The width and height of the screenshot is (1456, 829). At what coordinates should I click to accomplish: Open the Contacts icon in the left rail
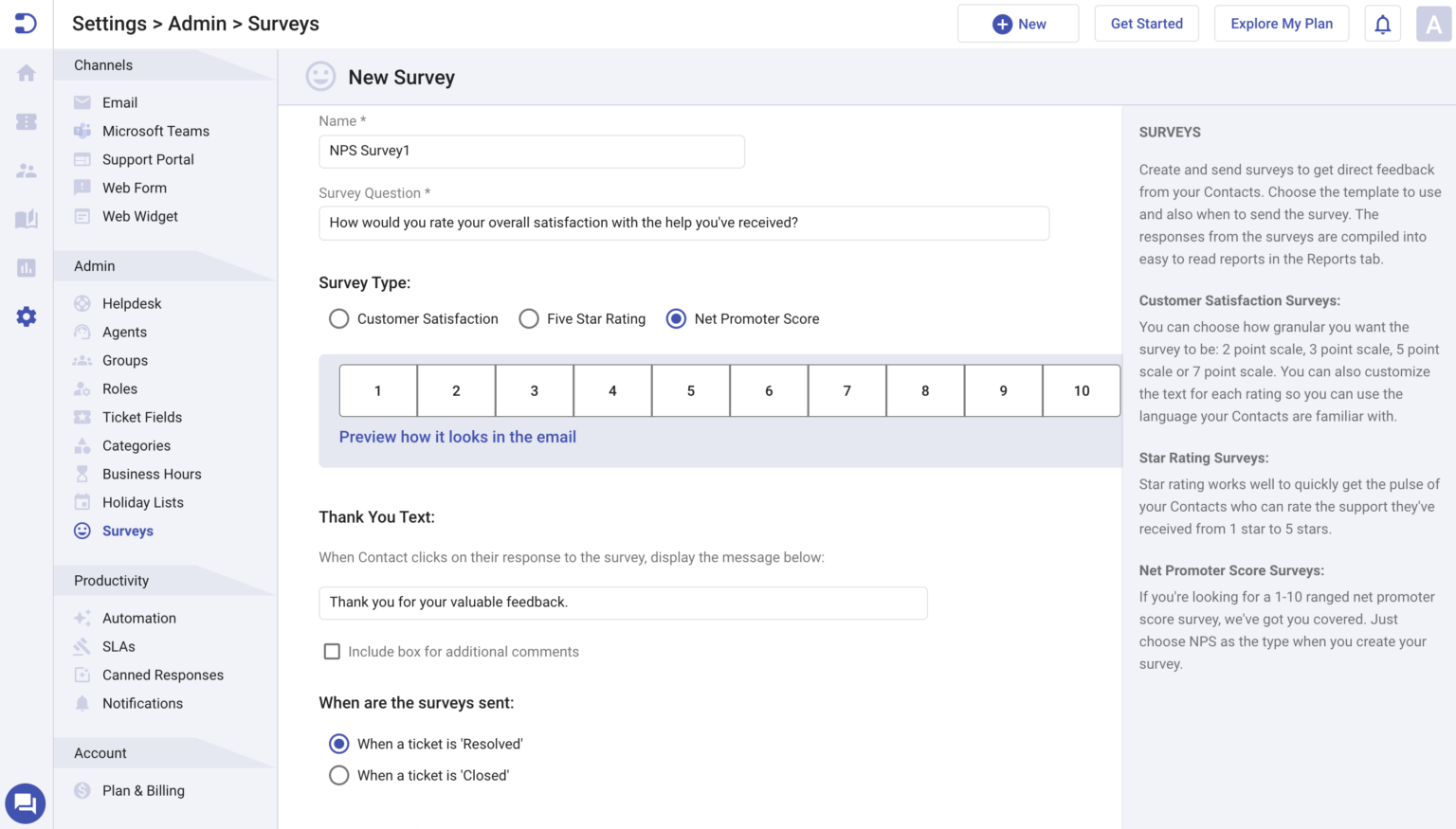(x=26, y=171)
